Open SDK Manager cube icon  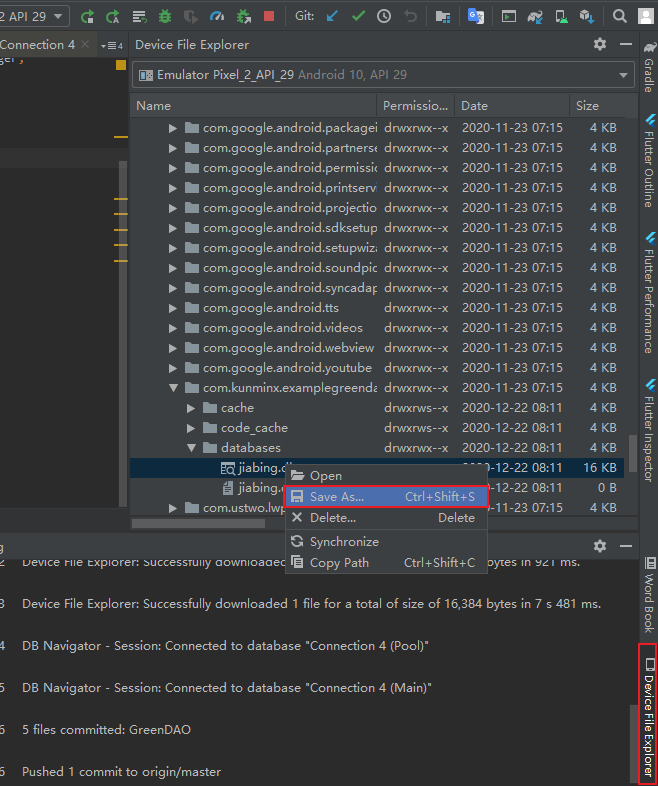point(587,17)
